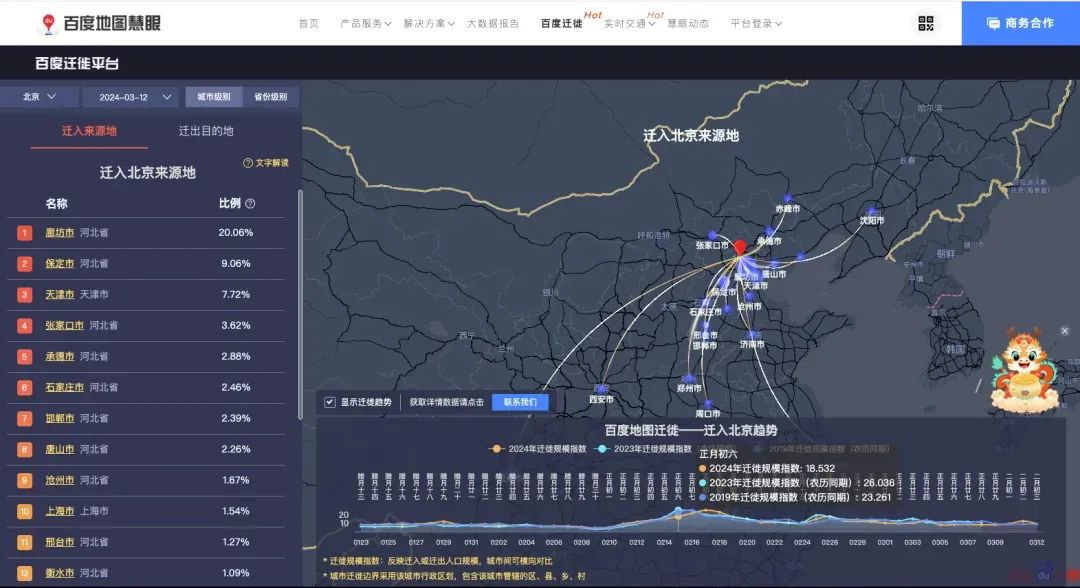Click the 邯郸市 list entry
Viewport: 1080px width, 588px height.
pyautogui.click(x=146, y=419)
